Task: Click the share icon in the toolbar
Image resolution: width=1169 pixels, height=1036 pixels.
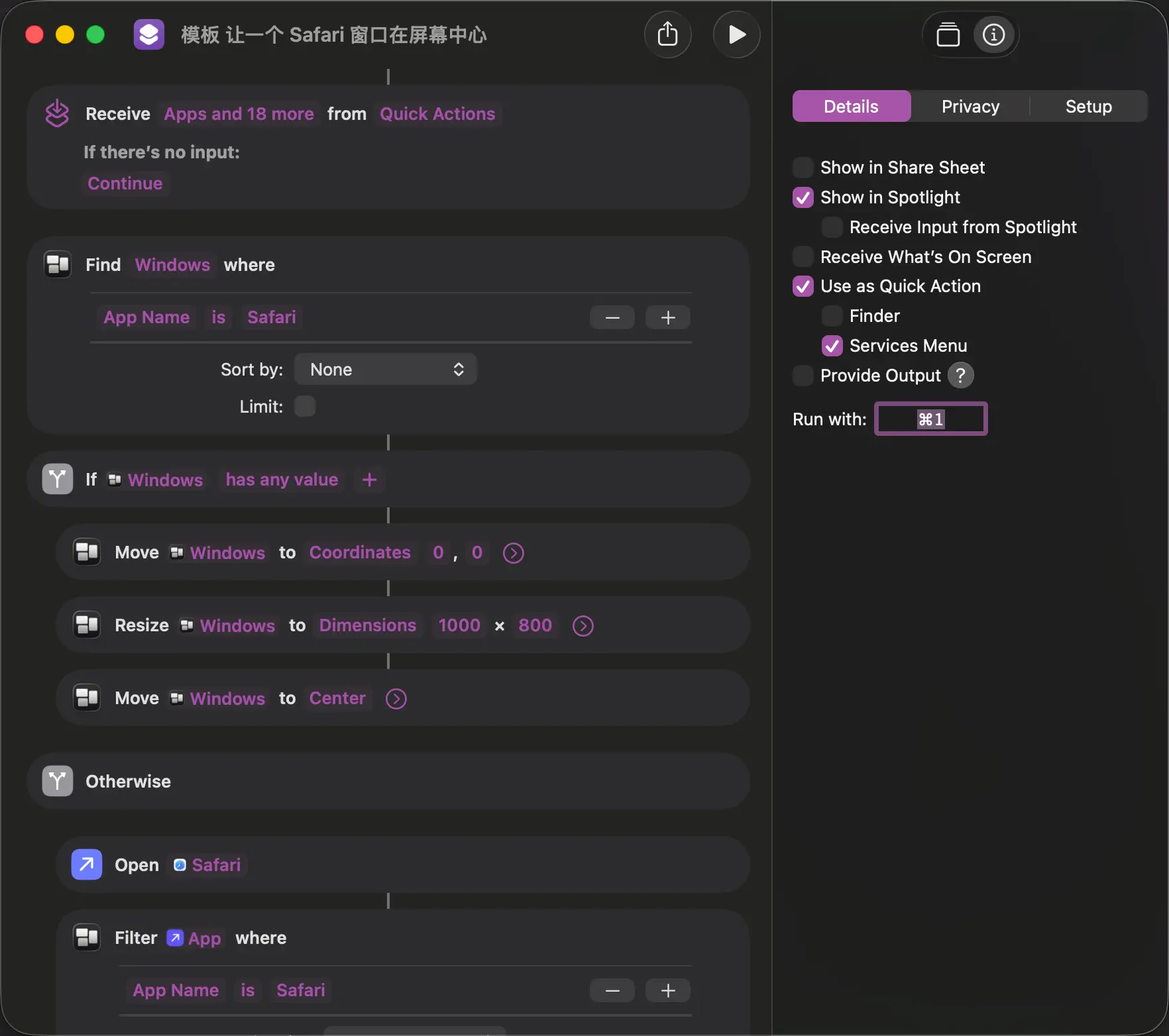Action: tap(667, 34)
